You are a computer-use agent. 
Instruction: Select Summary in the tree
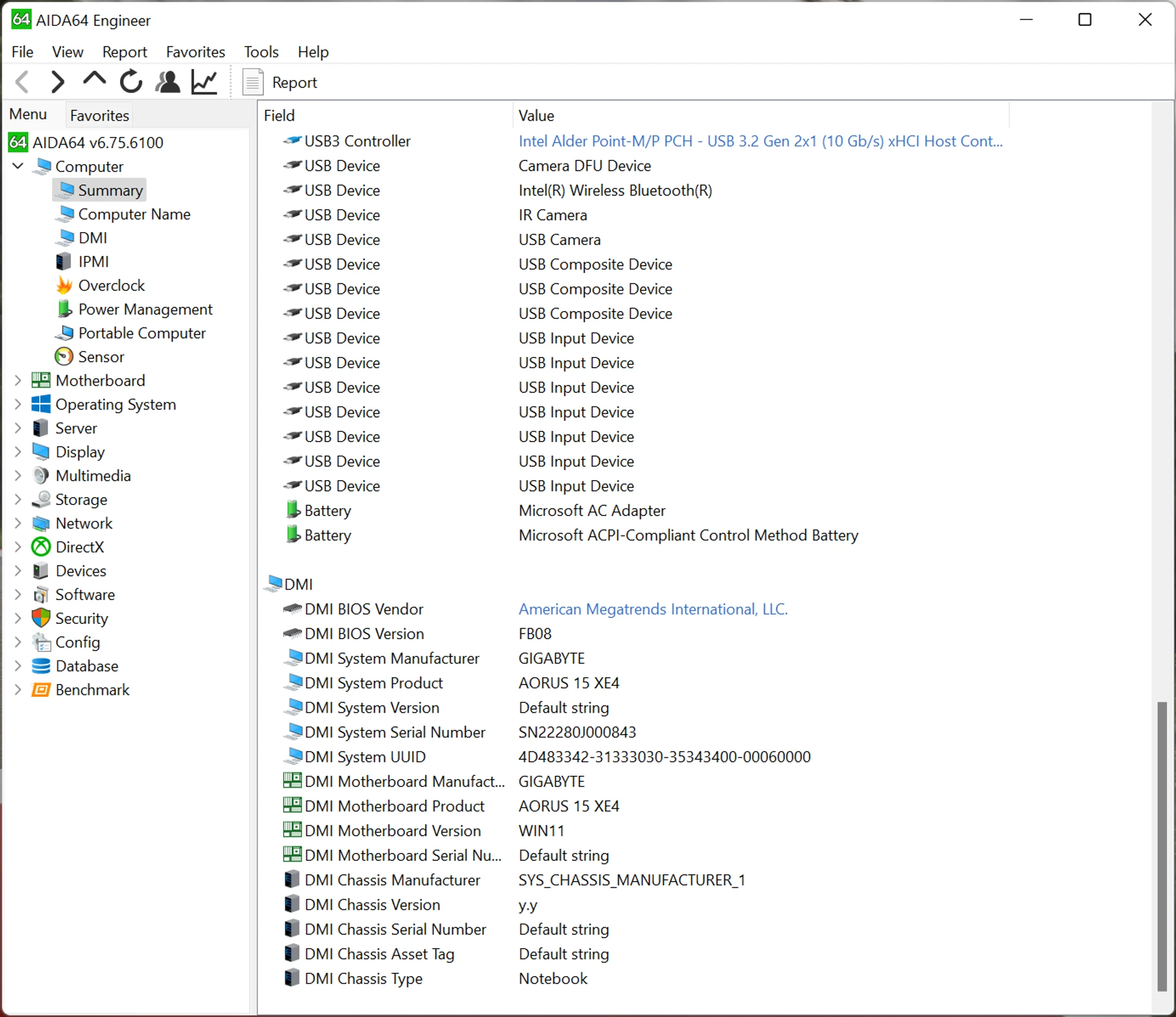tap(110, 190)
